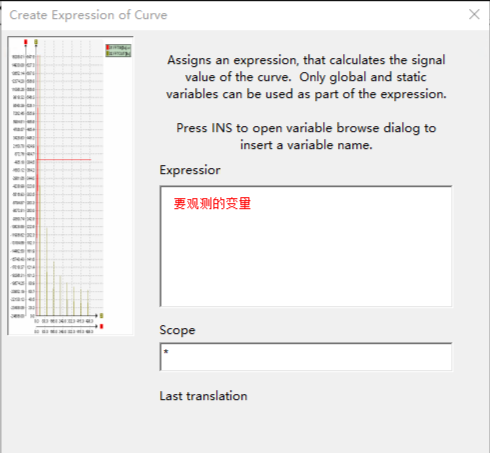Click the red horizontal line in chart
This screenshot has height=453, width=490.
64,160
